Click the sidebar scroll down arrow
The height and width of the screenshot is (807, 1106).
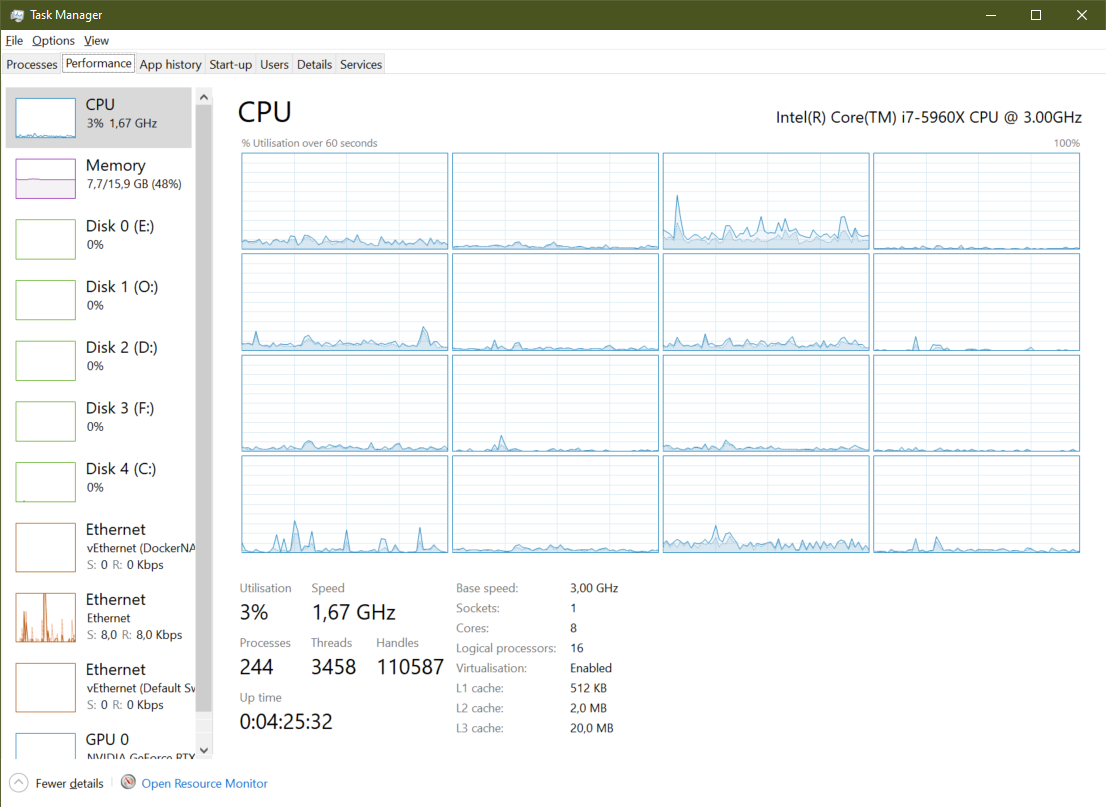click(204, 750)
